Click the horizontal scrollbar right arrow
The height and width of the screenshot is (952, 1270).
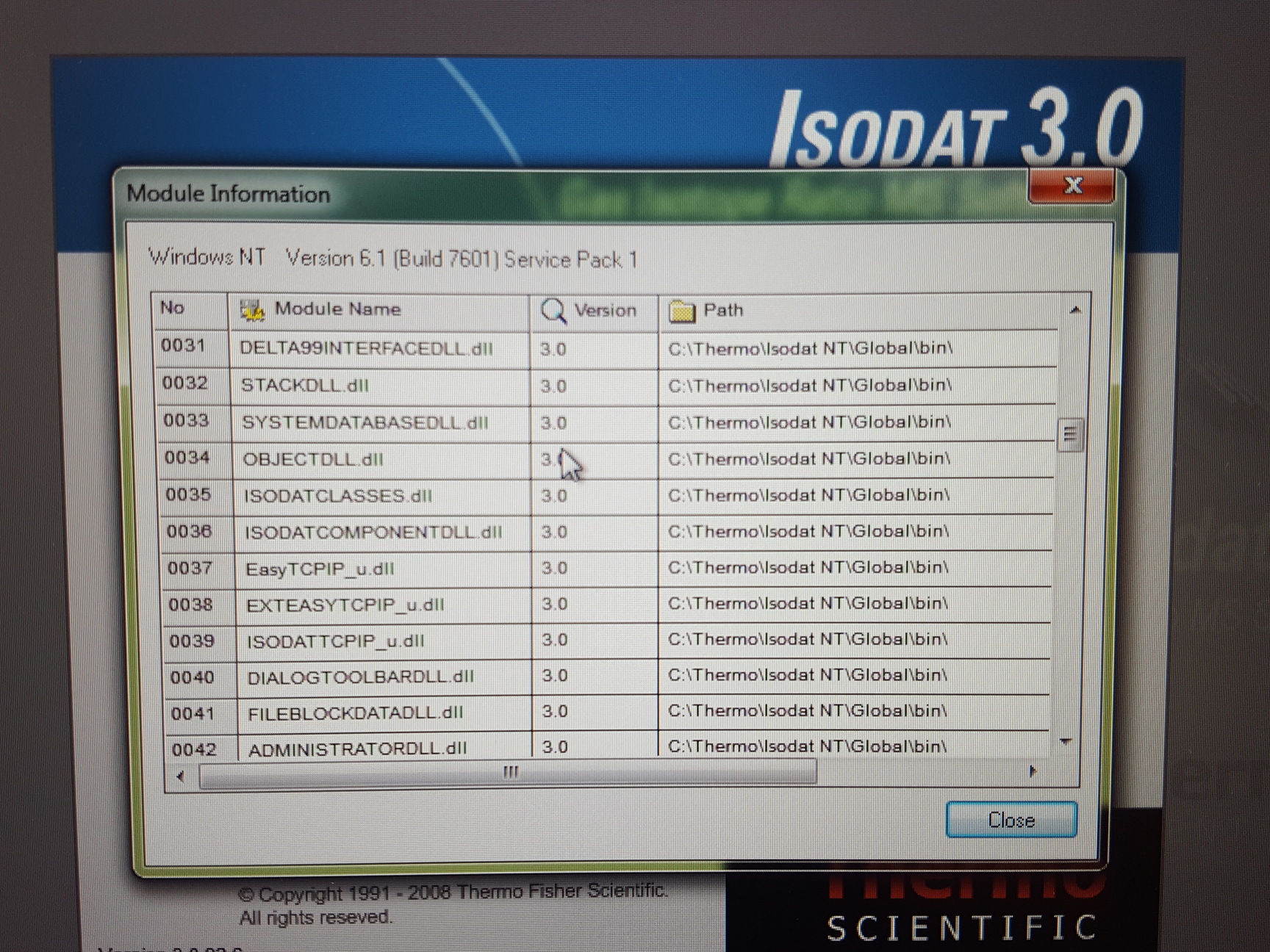pos(1033,771)
